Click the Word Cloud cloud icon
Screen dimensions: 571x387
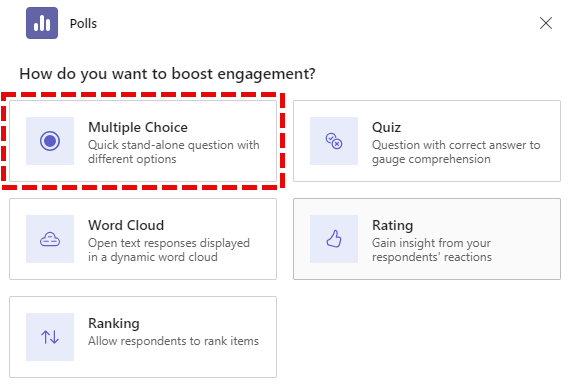(x=50, y=239)
